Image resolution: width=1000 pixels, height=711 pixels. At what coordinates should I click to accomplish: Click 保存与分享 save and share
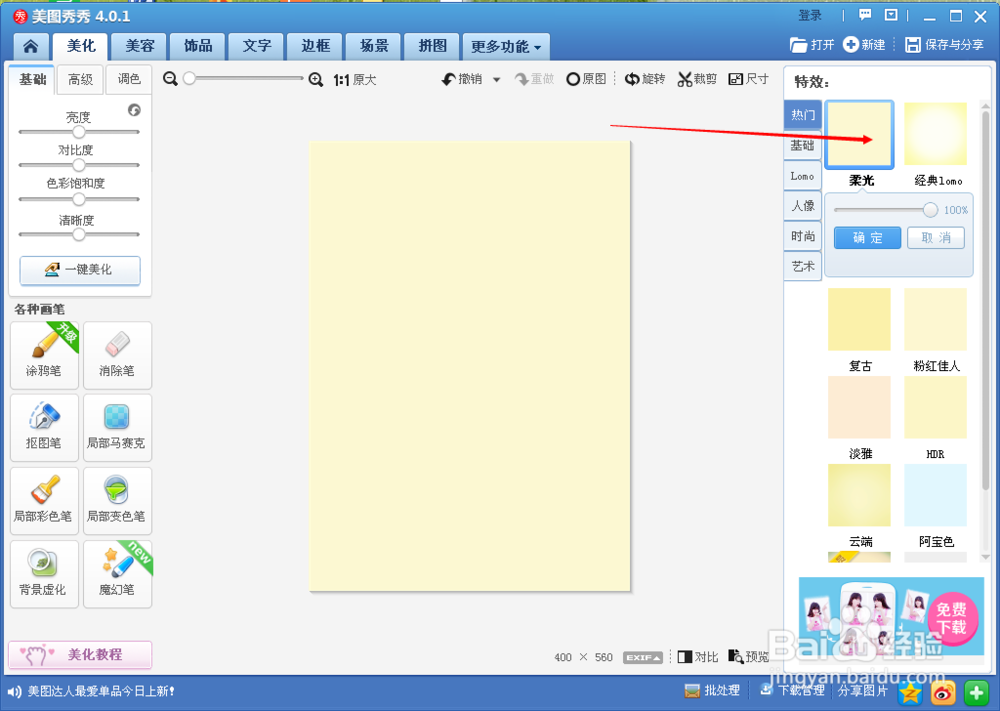tap(945, 45)
